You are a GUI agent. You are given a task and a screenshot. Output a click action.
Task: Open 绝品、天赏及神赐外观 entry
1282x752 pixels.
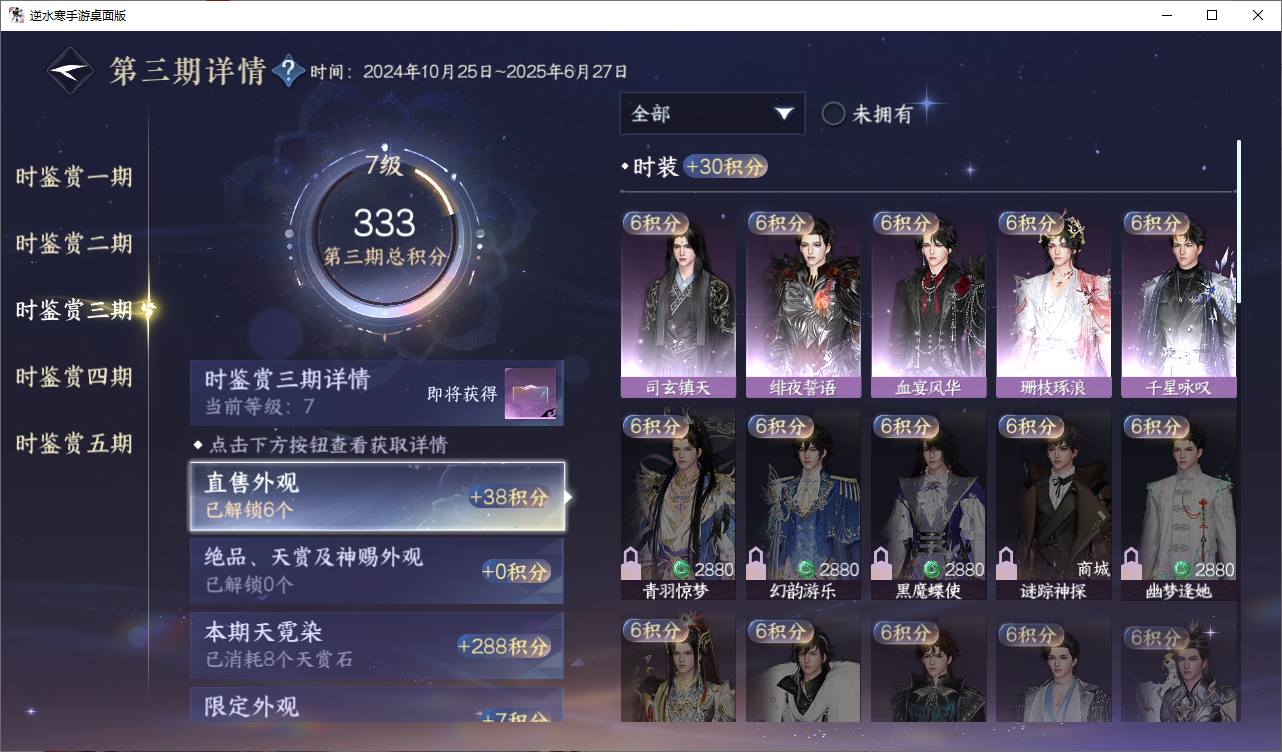377,571
